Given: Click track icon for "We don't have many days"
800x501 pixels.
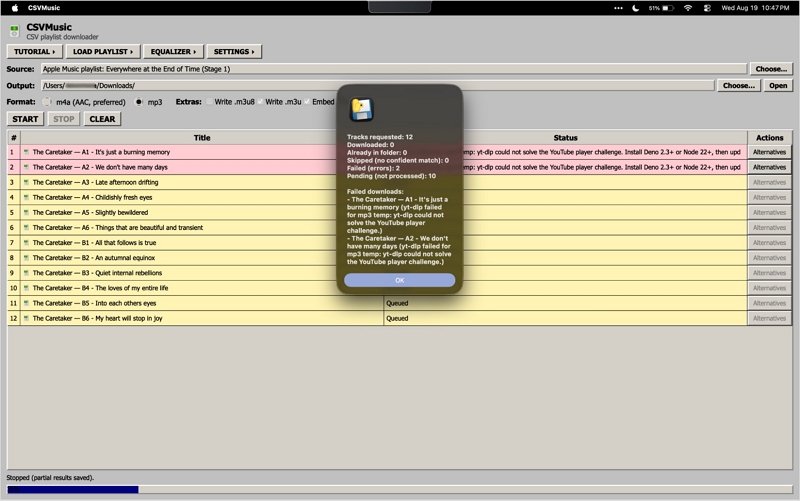Looking at the screenshot, I should click(x=26, y=167).
